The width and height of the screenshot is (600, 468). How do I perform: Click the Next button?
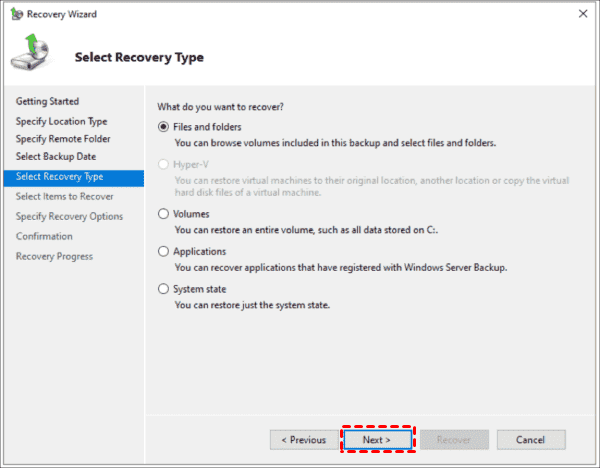378,440
